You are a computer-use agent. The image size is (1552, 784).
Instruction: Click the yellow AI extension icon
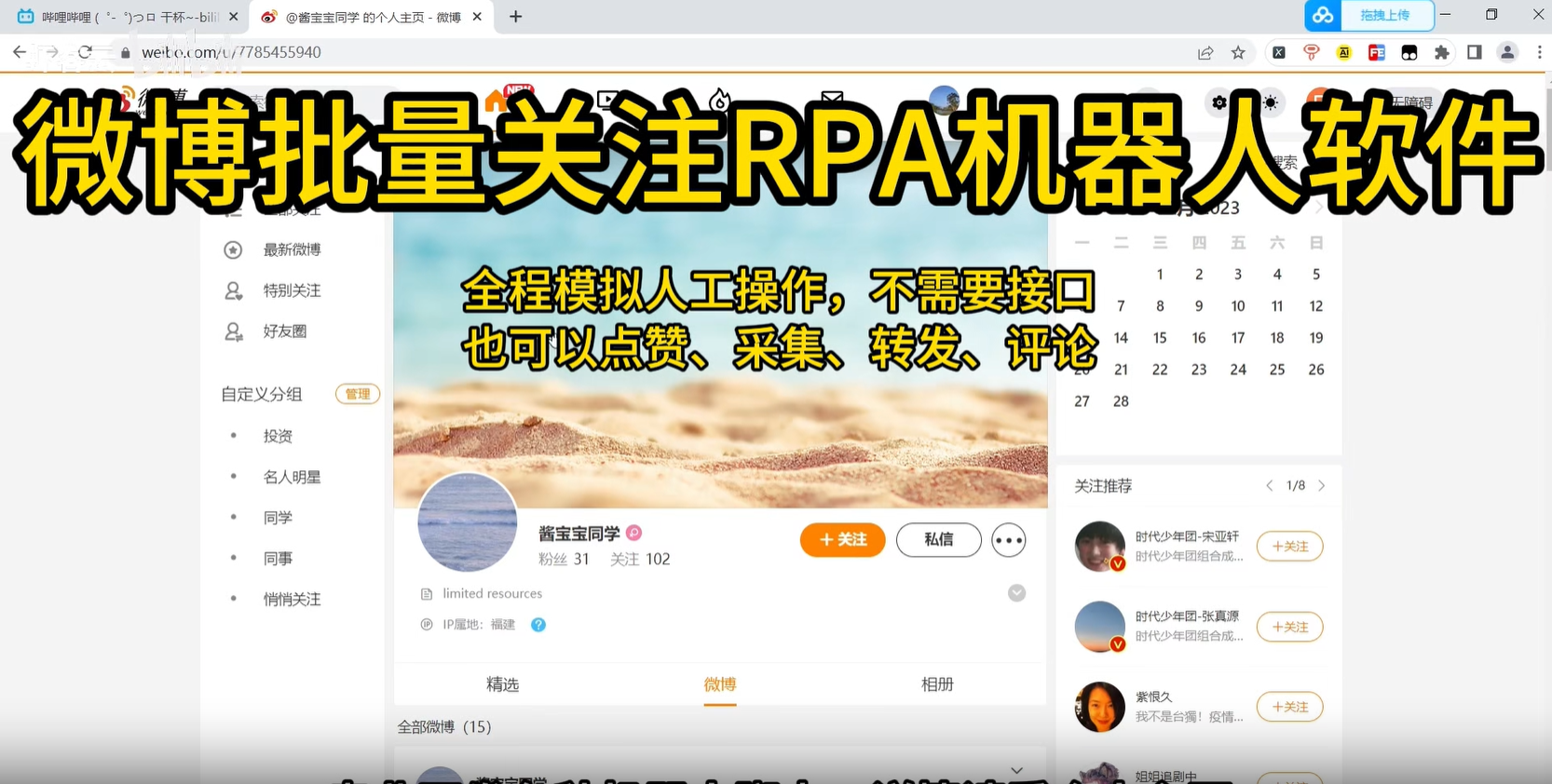[1344, 53]
